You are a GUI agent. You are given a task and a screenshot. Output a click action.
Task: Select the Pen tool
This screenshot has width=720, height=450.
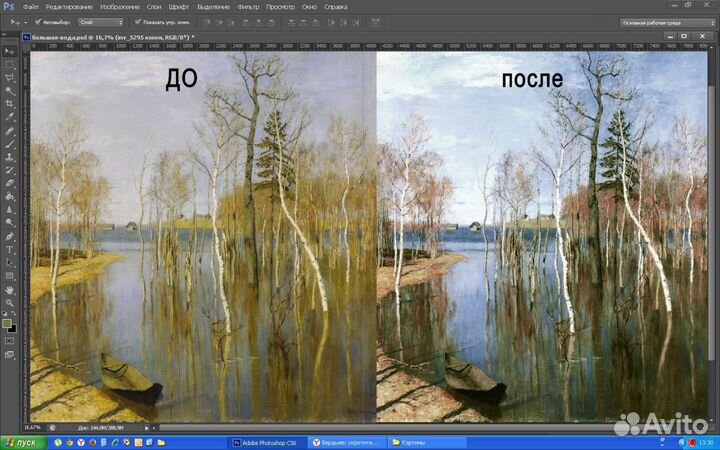pyautogui.click(x=9, y=237)
